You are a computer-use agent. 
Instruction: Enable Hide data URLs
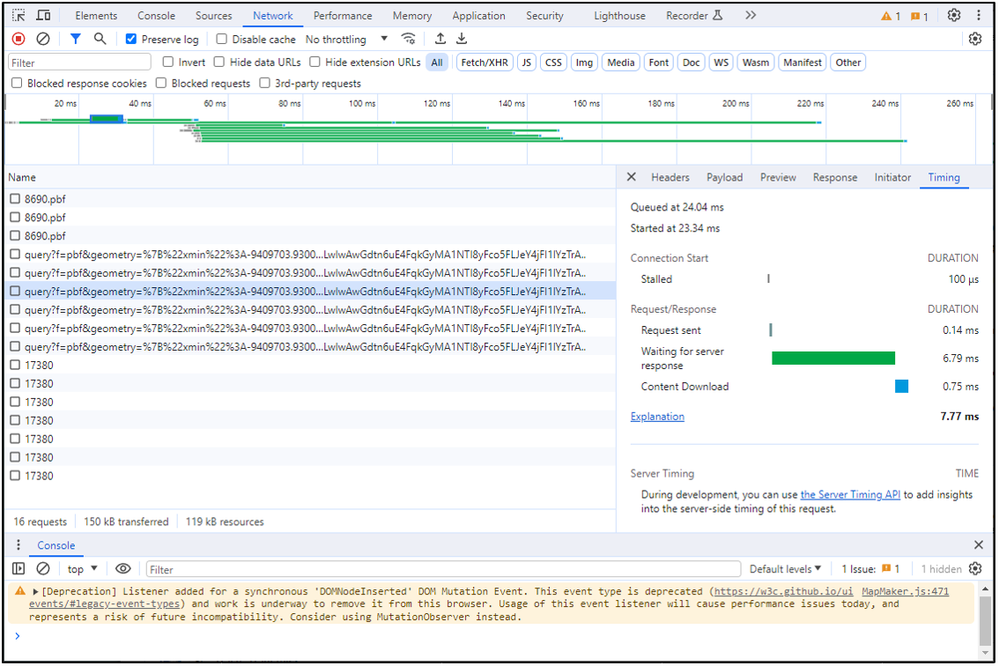tap(219, 62)
